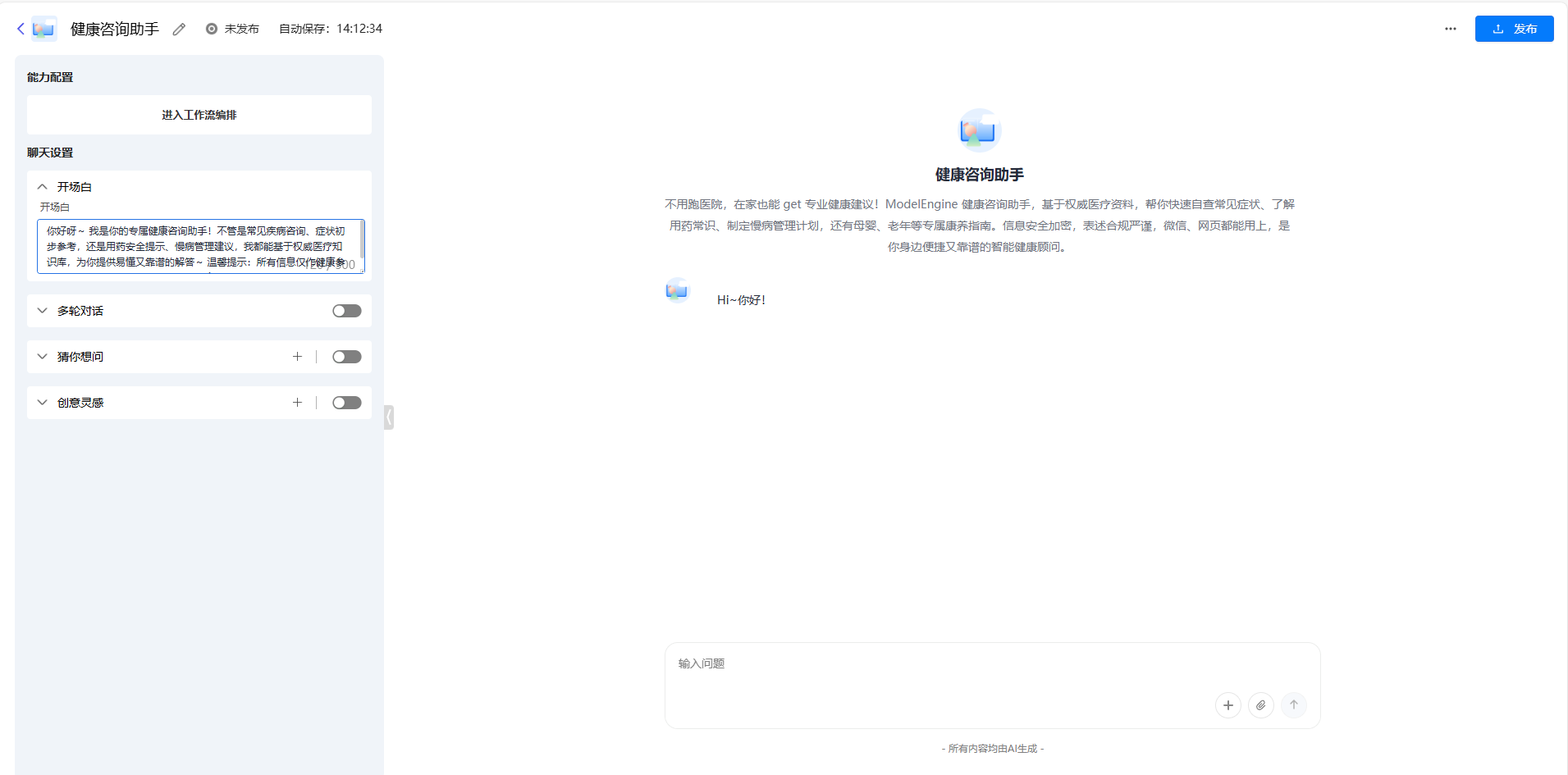Click the panel collapse handle on the sidebar edge
This screenshot has height=775, width=1568.
coord(388,417)
